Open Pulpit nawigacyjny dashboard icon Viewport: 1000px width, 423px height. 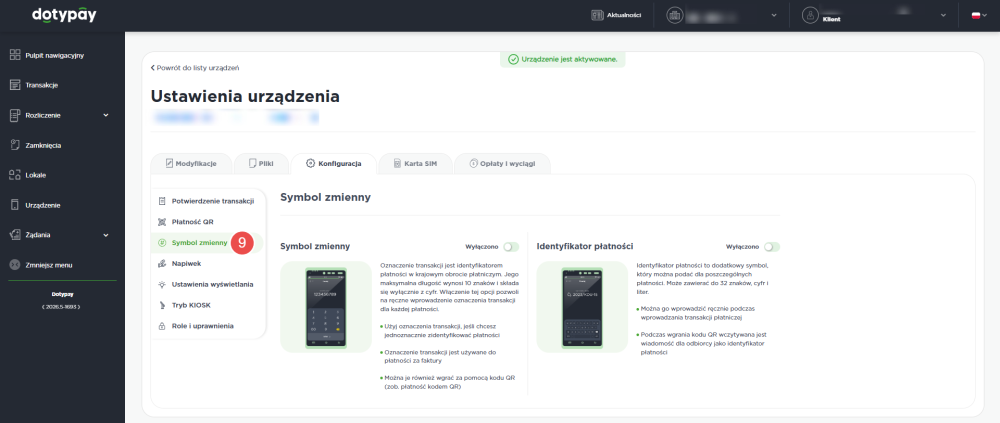point(16,55)
